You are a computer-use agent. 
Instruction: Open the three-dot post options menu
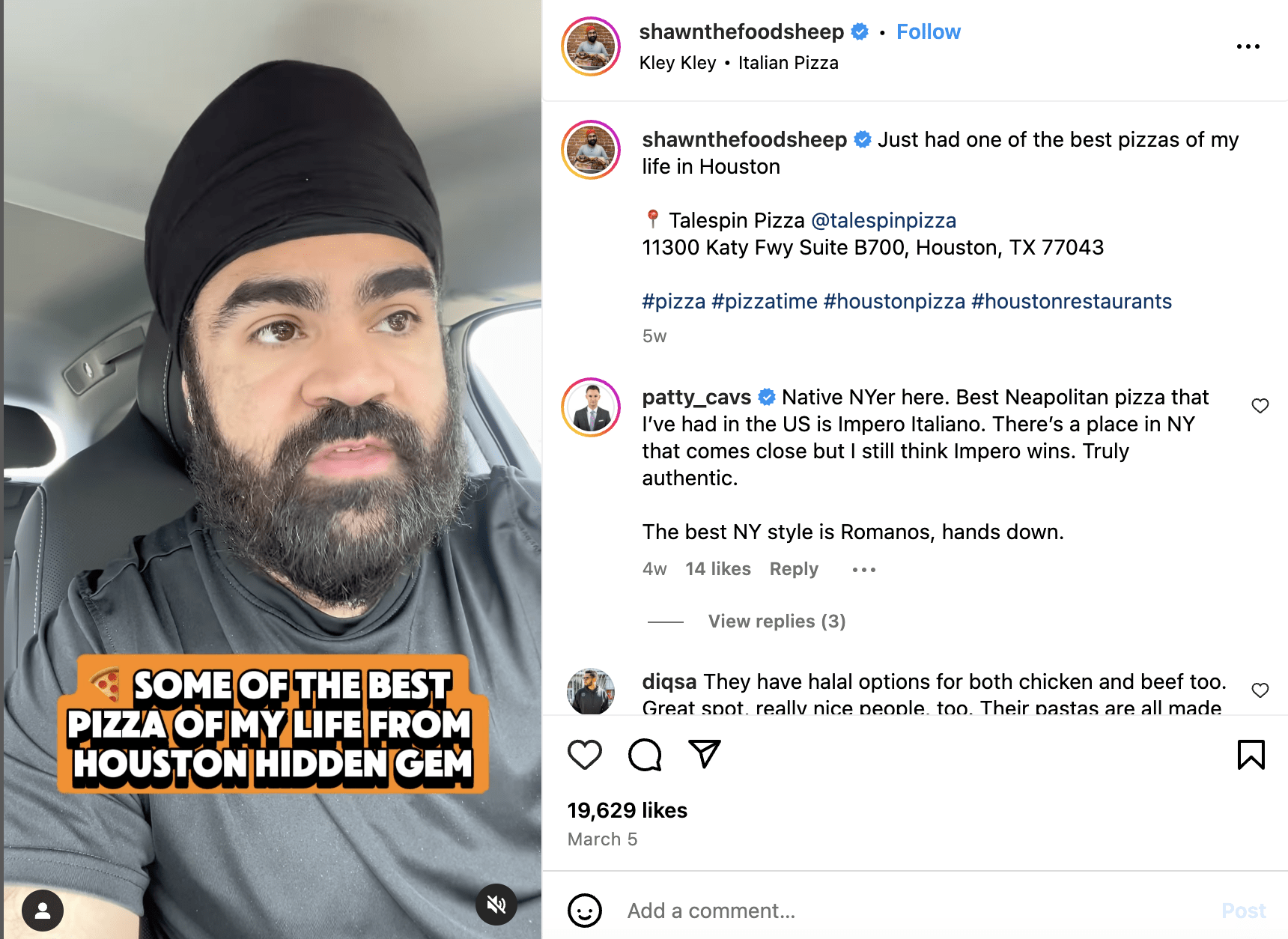tap(1248, 46)
